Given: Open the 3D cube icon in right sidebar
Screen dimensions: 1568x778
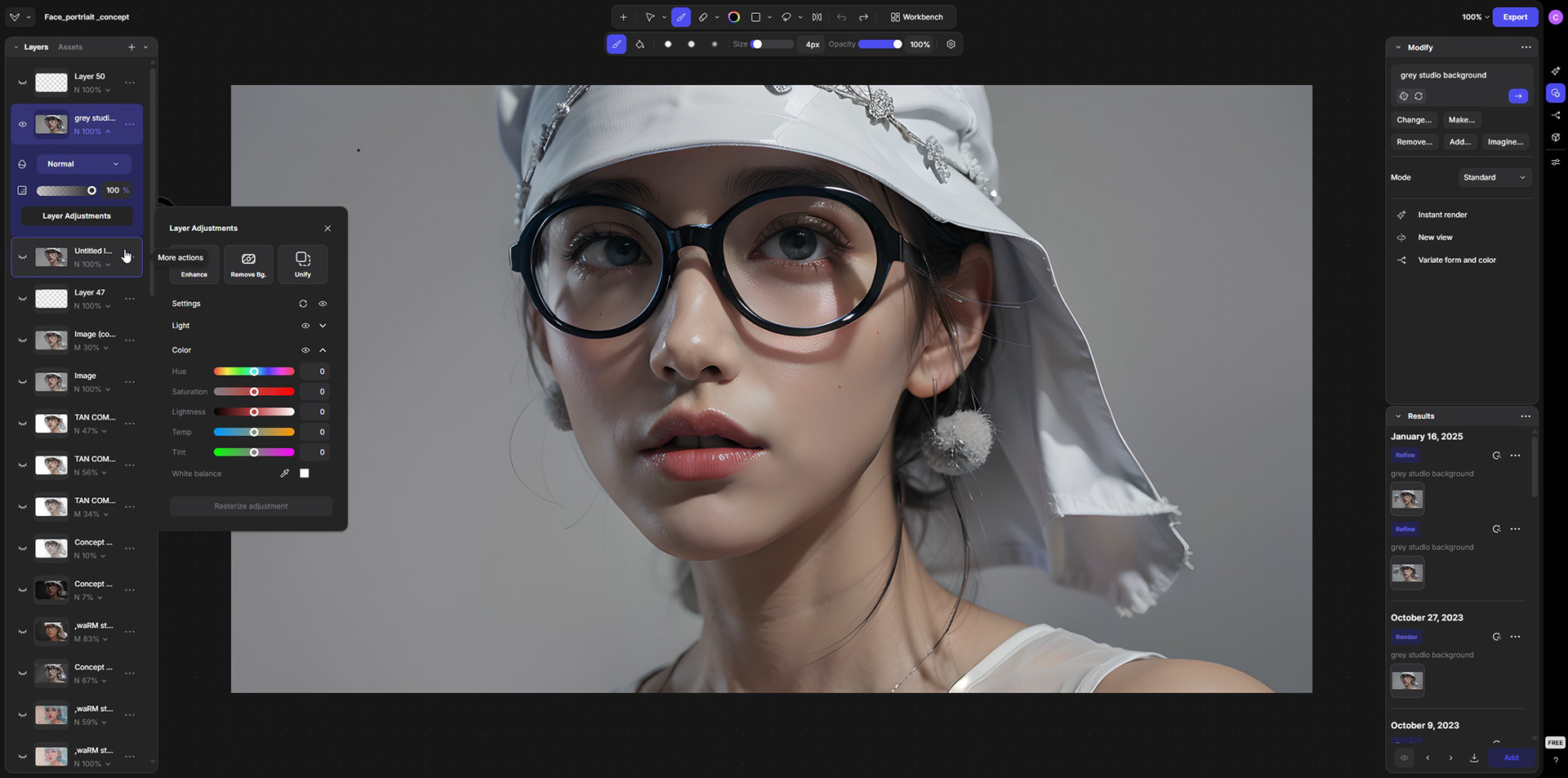Looking at the screenshot, I should (x=1556, y=137).
